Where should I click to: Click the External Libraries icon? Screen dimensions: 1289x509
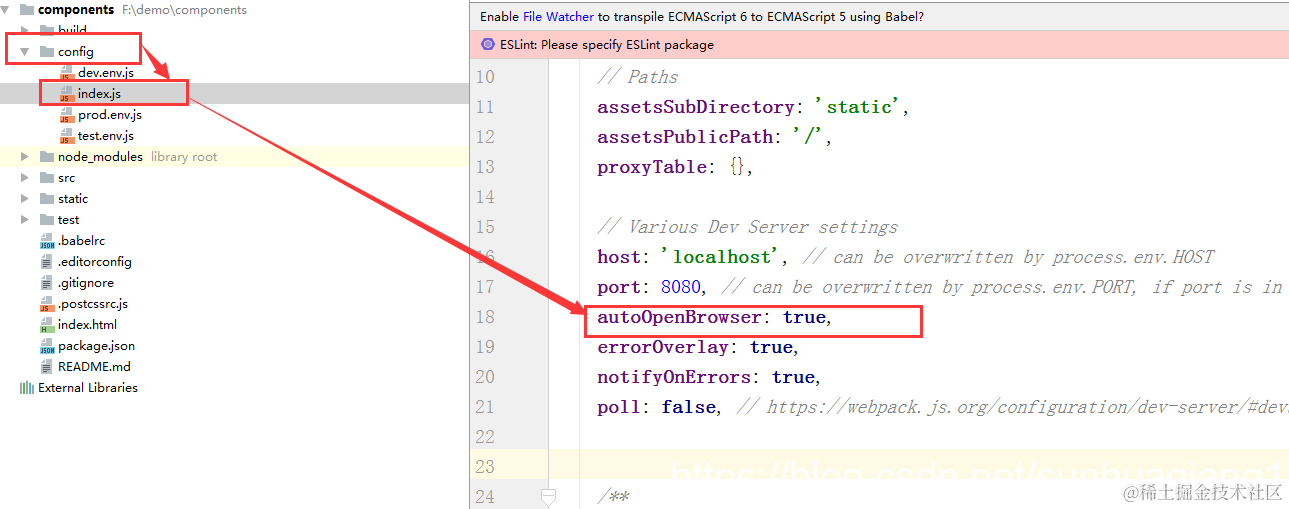[27, 388]
